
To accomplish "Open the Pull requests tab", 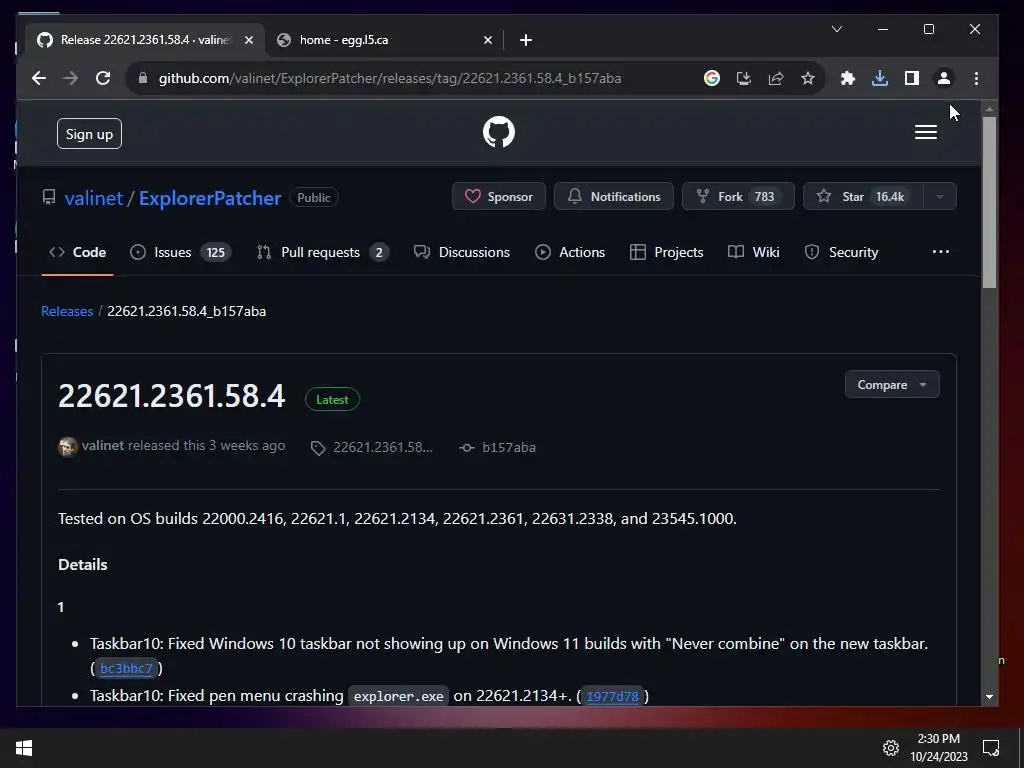I will coord(323,252).
